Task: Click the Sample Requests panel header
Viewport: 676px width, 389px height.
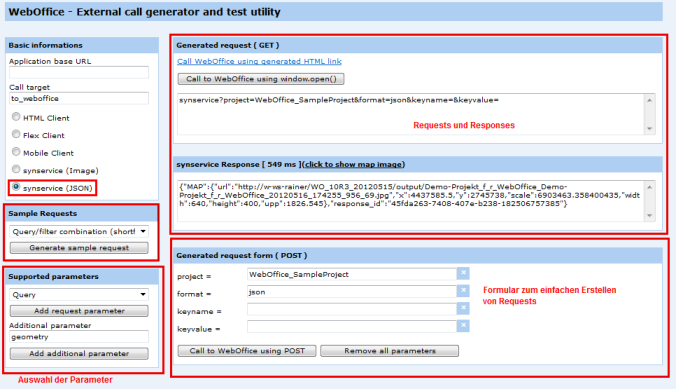Action: (x=82, y=213)
